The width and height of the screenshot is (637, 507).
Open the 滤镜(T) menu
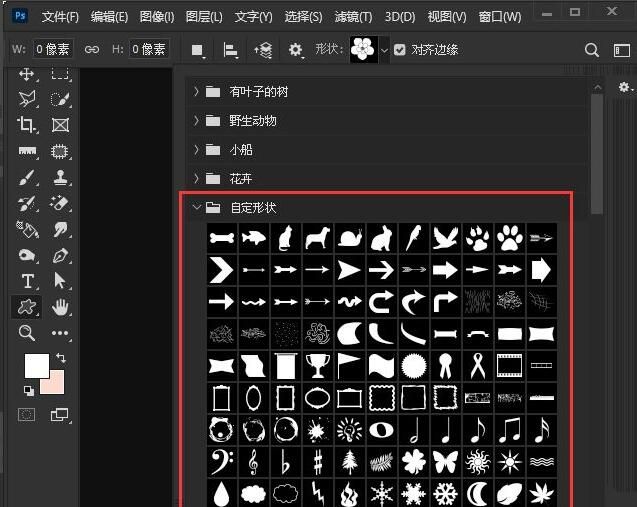tap(352, 17)
